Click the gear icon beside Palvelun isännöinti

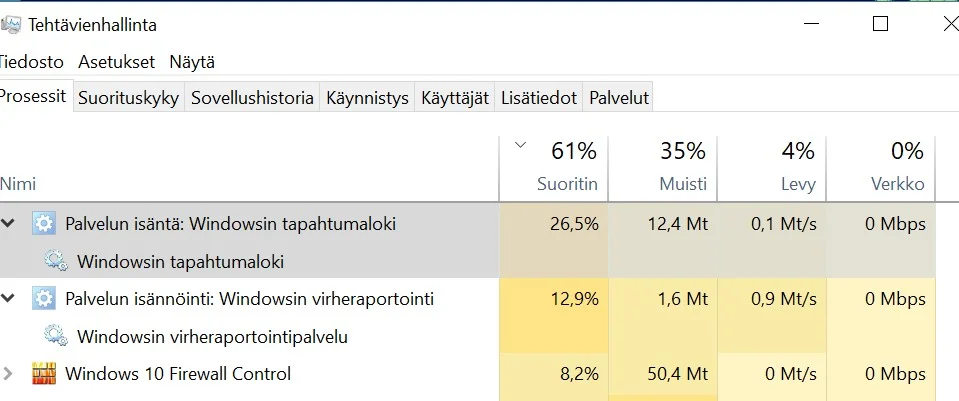[x=44, y=299]
